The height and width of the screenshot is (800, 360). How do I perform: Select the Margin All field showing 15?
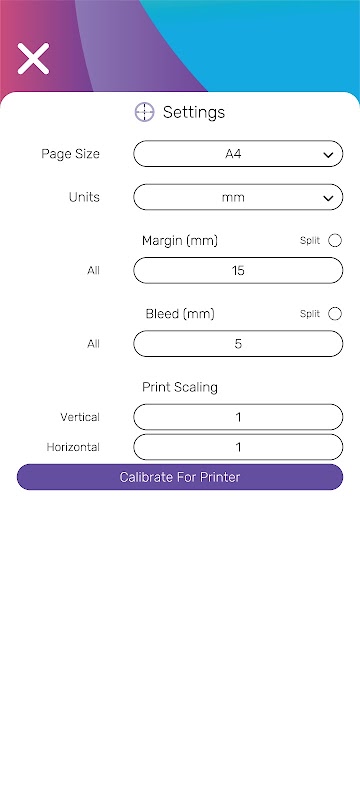(x=238, y=270)
